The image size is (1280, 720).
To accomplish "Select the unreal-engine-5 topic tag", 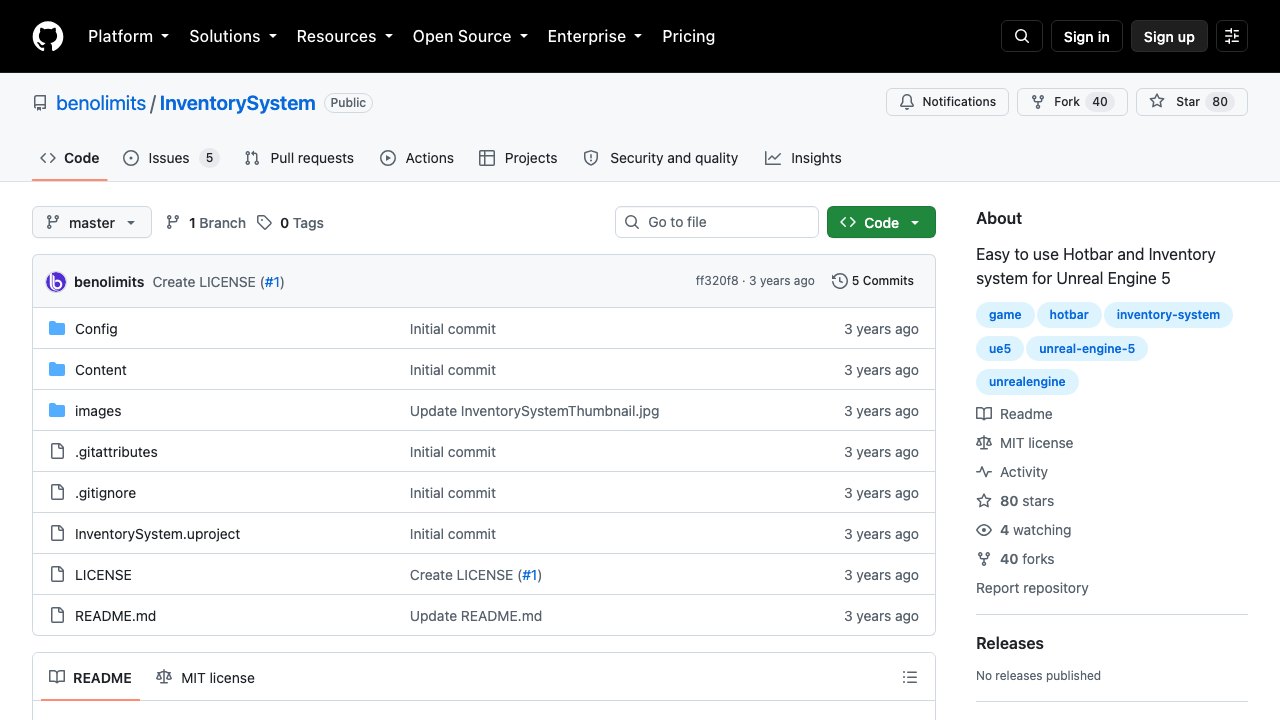I will coord(1087,349).
